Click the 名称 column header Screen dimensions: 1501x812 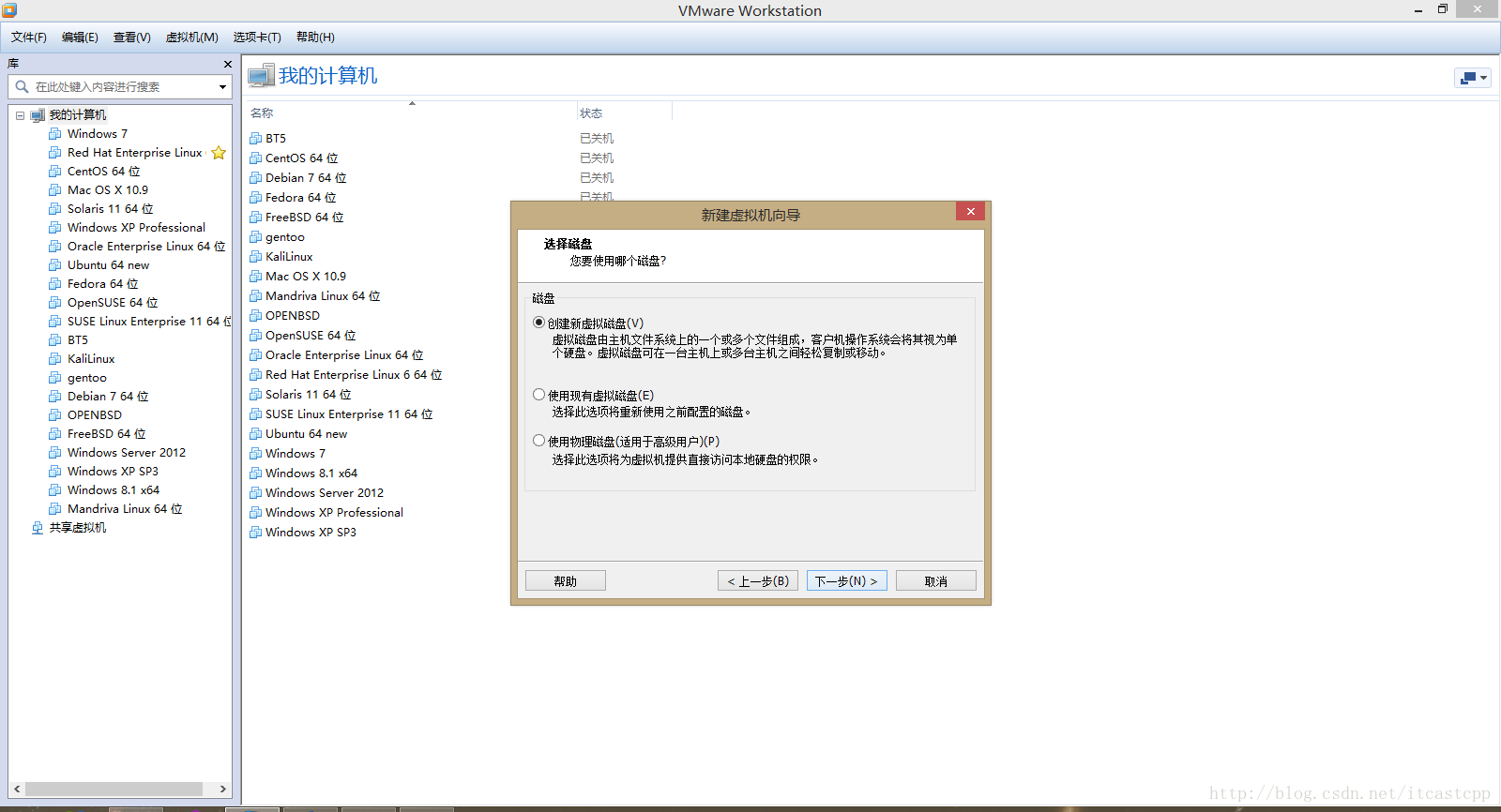(262, 113)
